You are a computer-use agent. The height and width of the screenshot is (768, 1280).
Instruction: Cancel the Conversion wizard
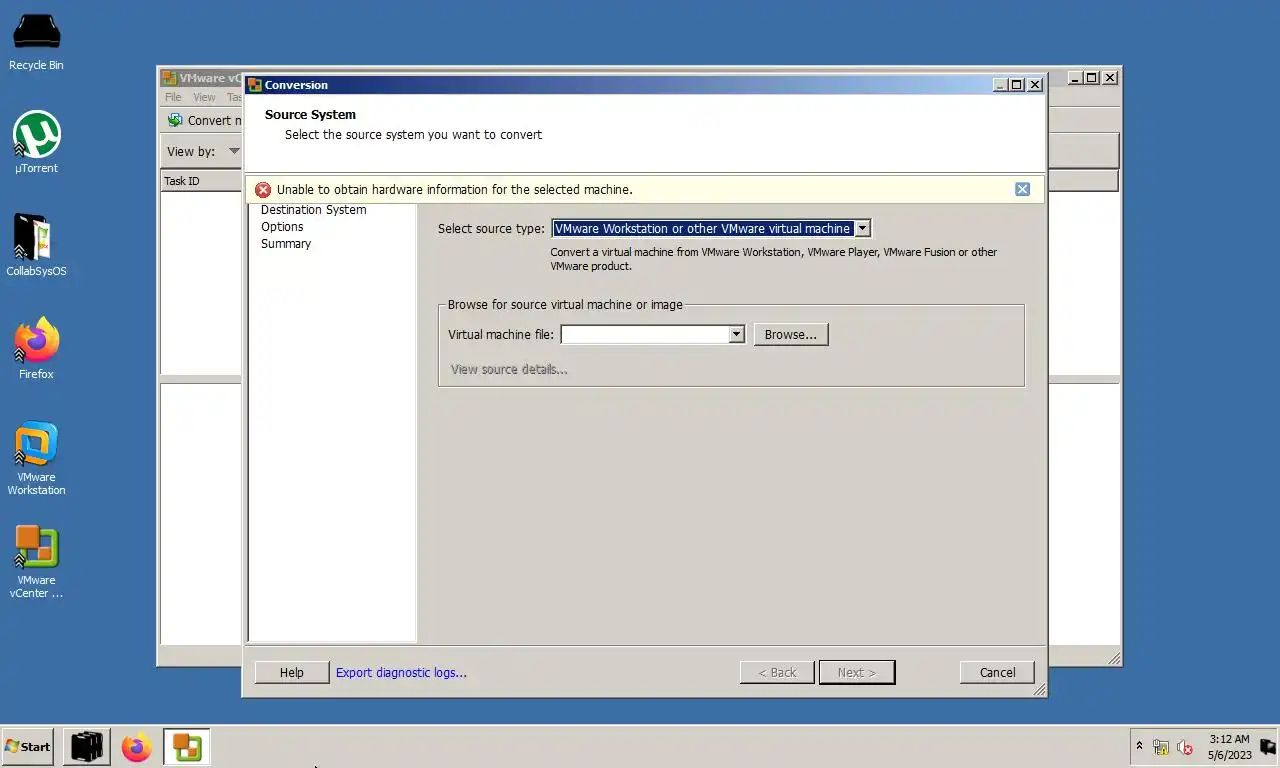997,672
